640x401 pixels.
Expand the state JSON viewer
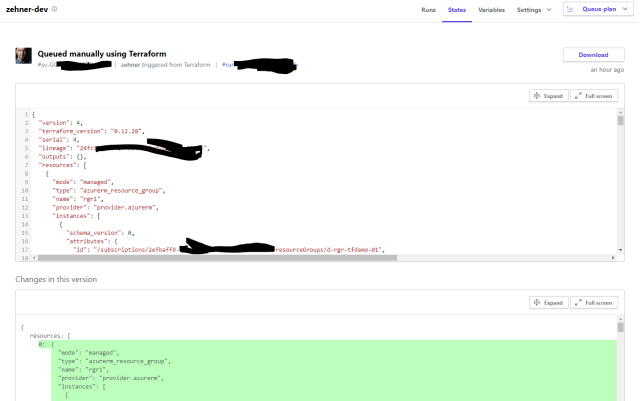point(547,96)
